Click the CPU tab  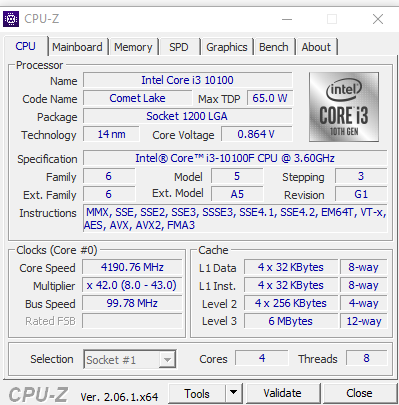pyautogui.click(x=25, y=46)
